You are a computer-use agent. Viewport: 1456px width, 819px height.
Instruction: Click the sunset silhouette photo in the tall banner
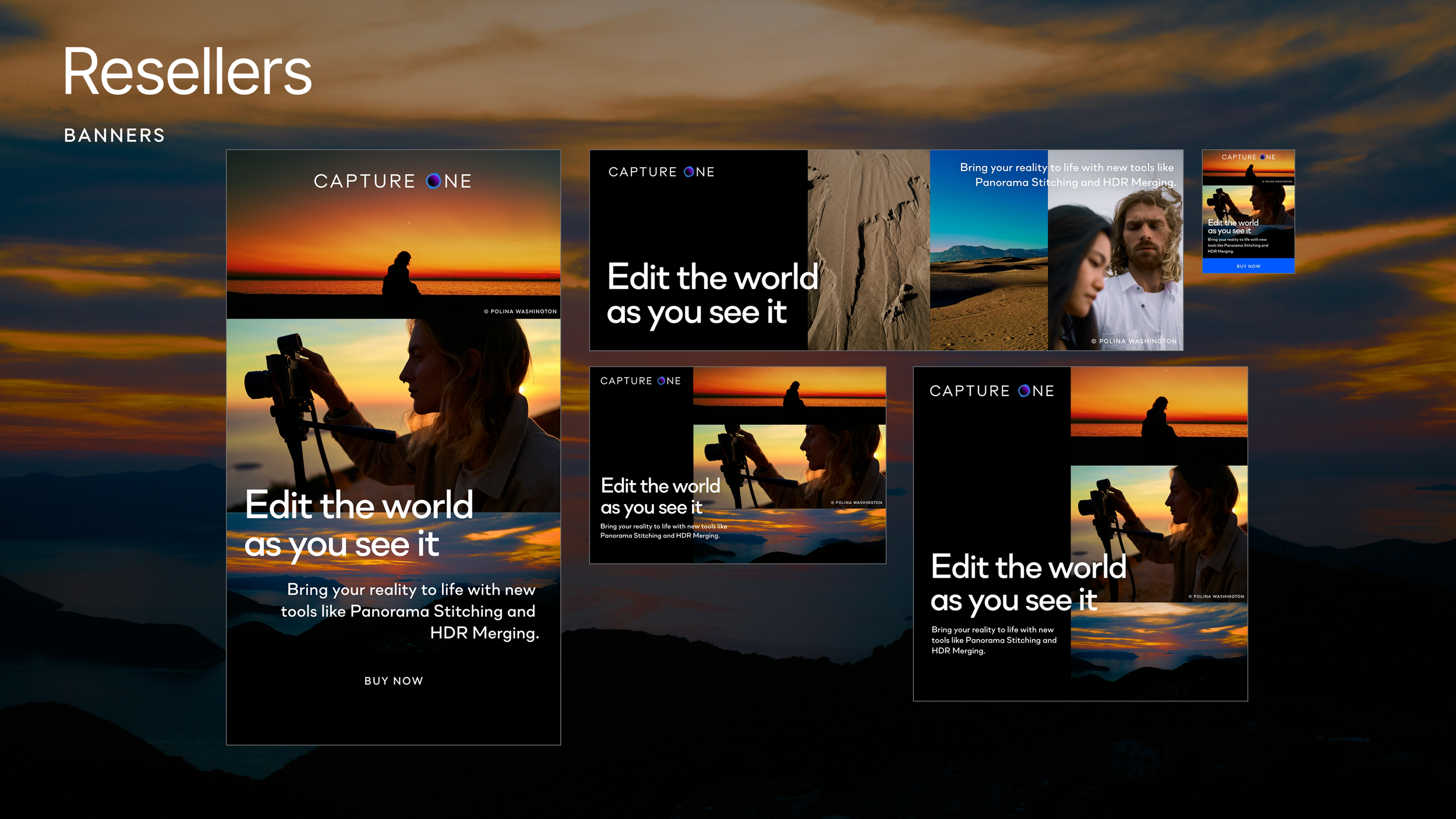pos(394,234)
